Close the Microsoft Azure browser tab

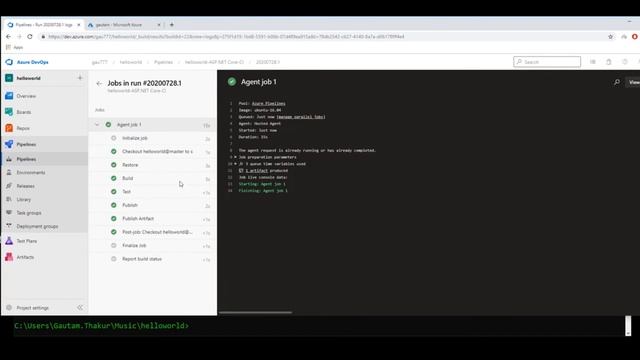click(x=159, y=25)
